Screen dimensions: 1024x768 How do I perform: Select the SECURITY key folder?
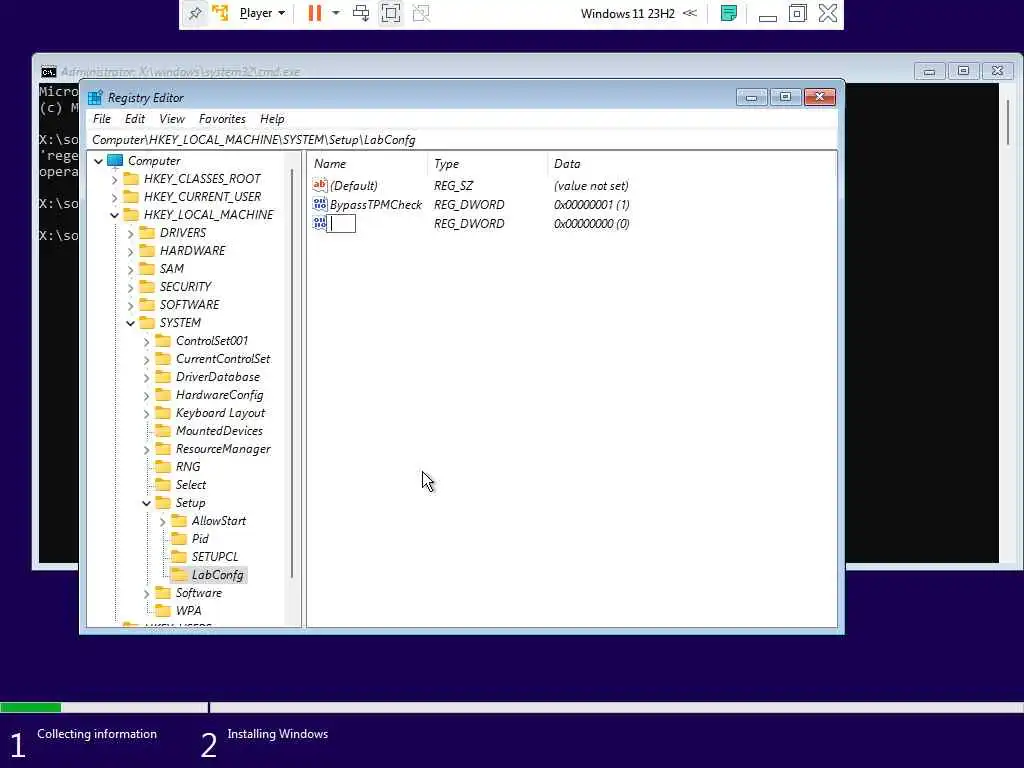tap(185, 287)
